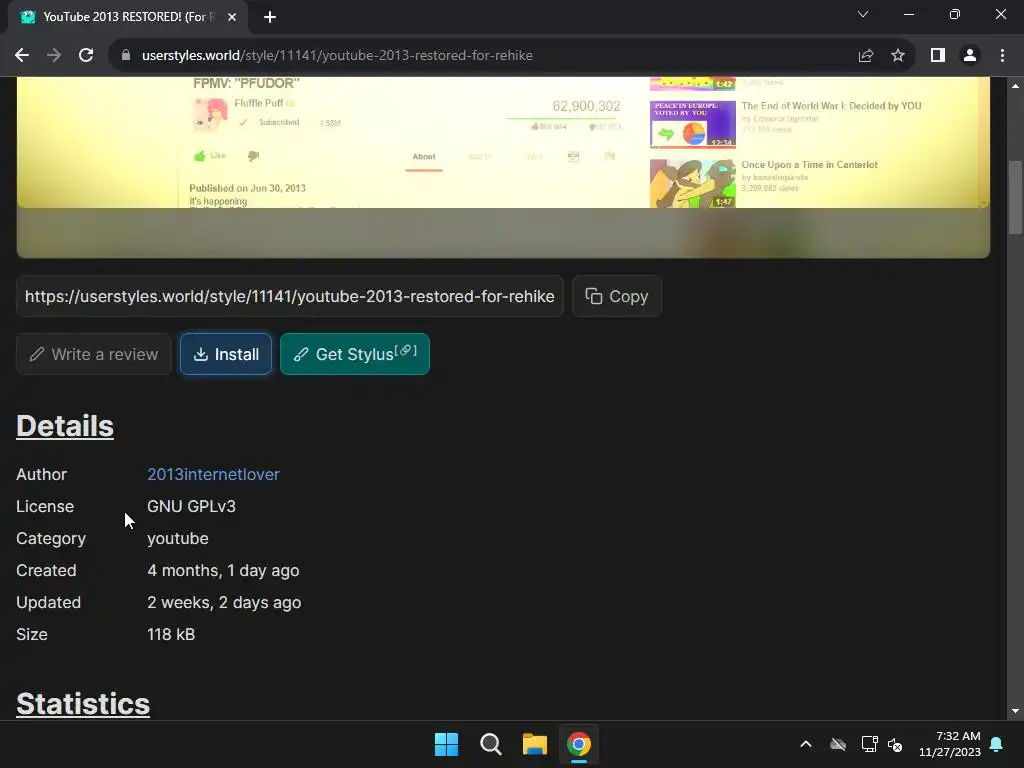Click the scrollbar up arrow
This screenshot has height=768, width=1024.
[x=1015, y=86]
